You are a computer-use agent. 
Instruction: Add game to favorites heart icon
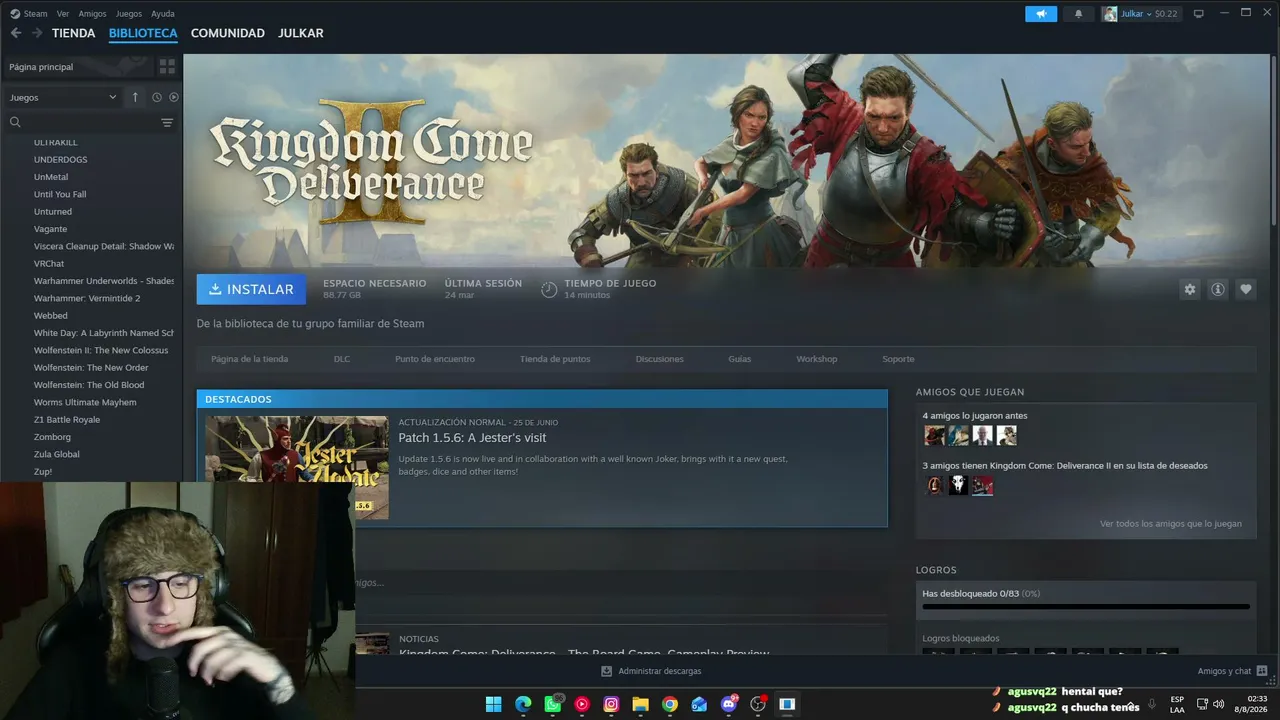1246,289
